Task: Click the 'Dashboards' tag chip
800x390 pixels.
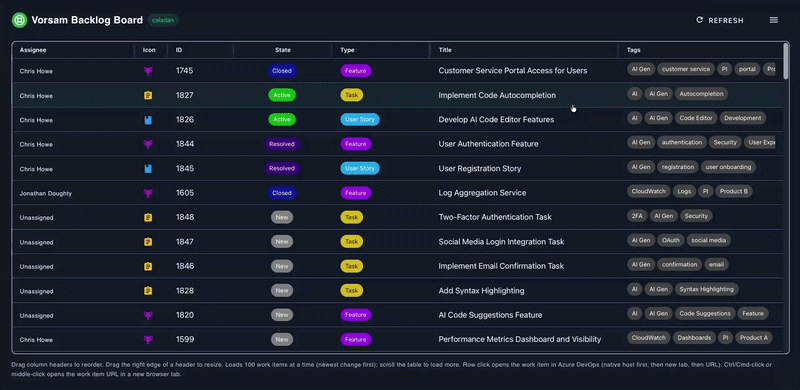Action: (694, 338)
